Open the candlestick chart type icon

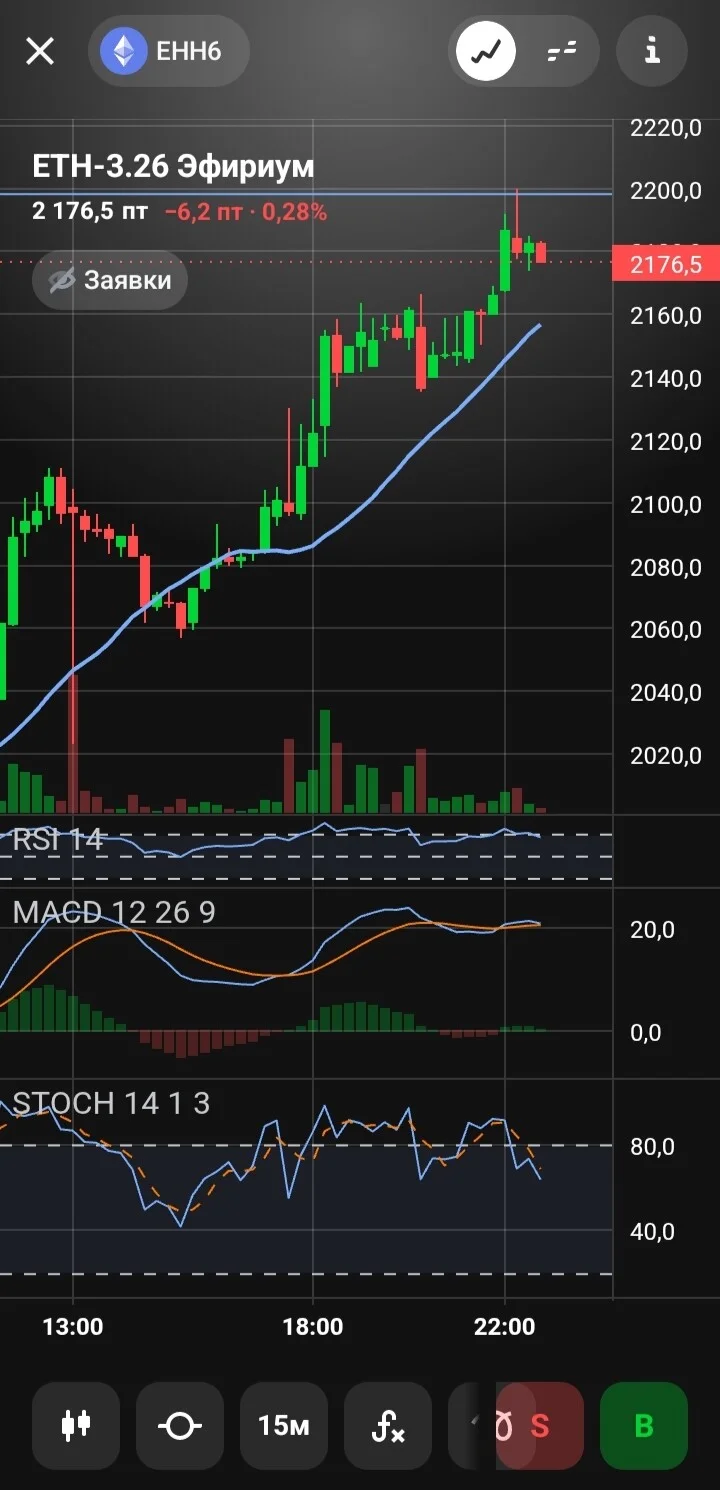pos(76,1425)
